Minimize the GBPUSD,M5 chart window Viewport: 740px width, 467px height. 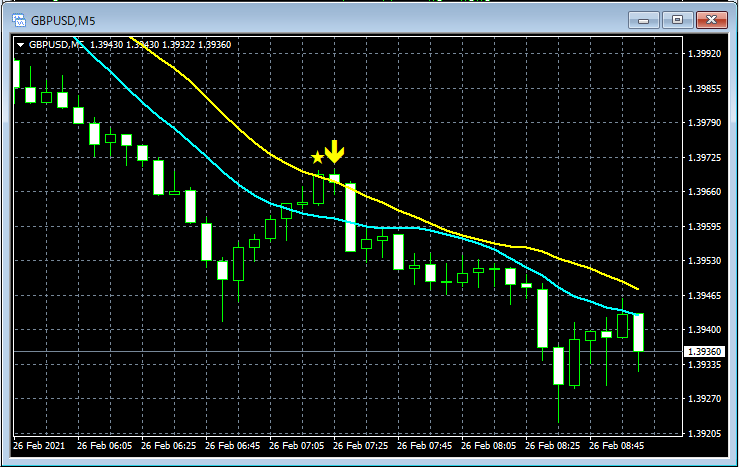tap(644, 20)
